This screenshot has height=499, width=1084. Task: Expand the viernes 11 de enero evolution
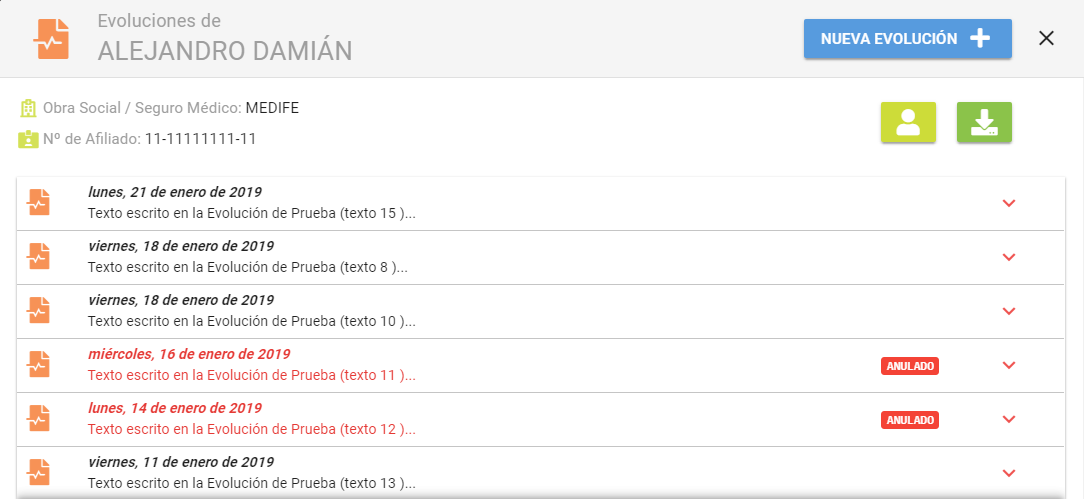point(1009,473)
